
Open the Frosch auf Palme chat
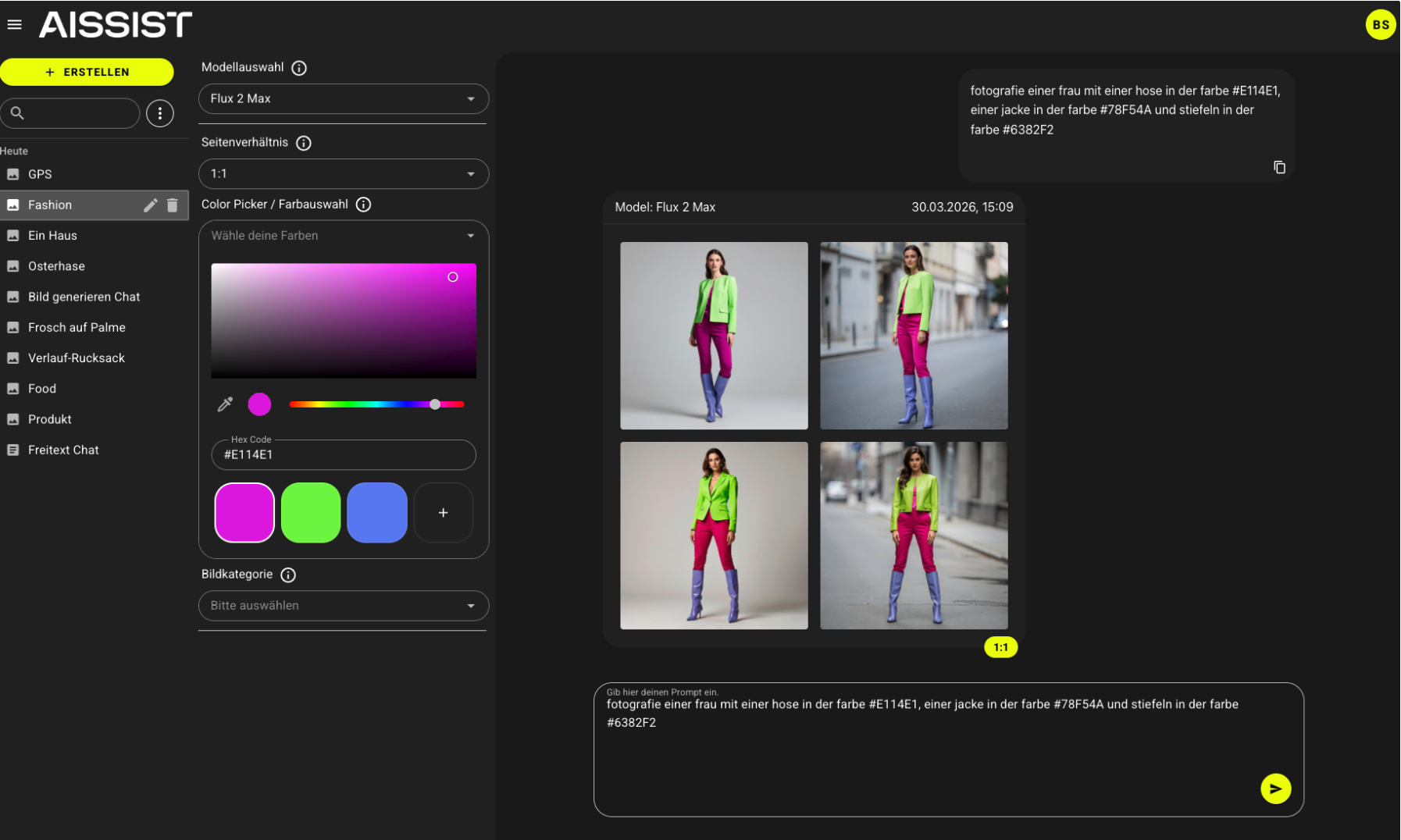tap(94, 328)
